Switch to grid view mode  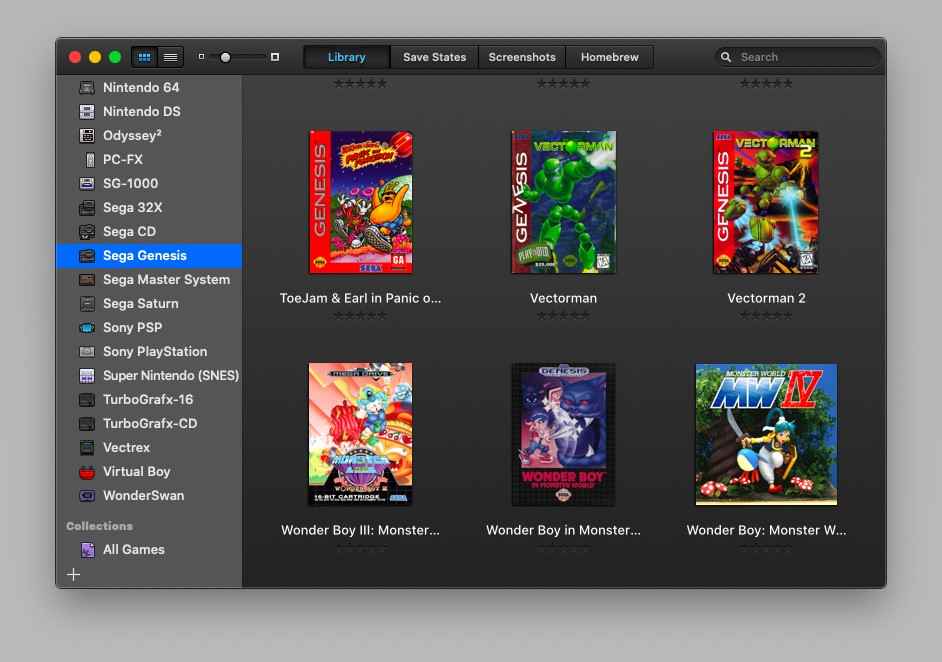click(x=144, y=57)
